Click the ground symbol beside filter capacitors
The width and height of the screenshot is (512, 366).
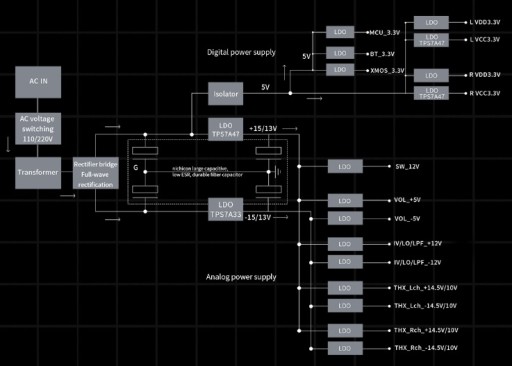278,172
